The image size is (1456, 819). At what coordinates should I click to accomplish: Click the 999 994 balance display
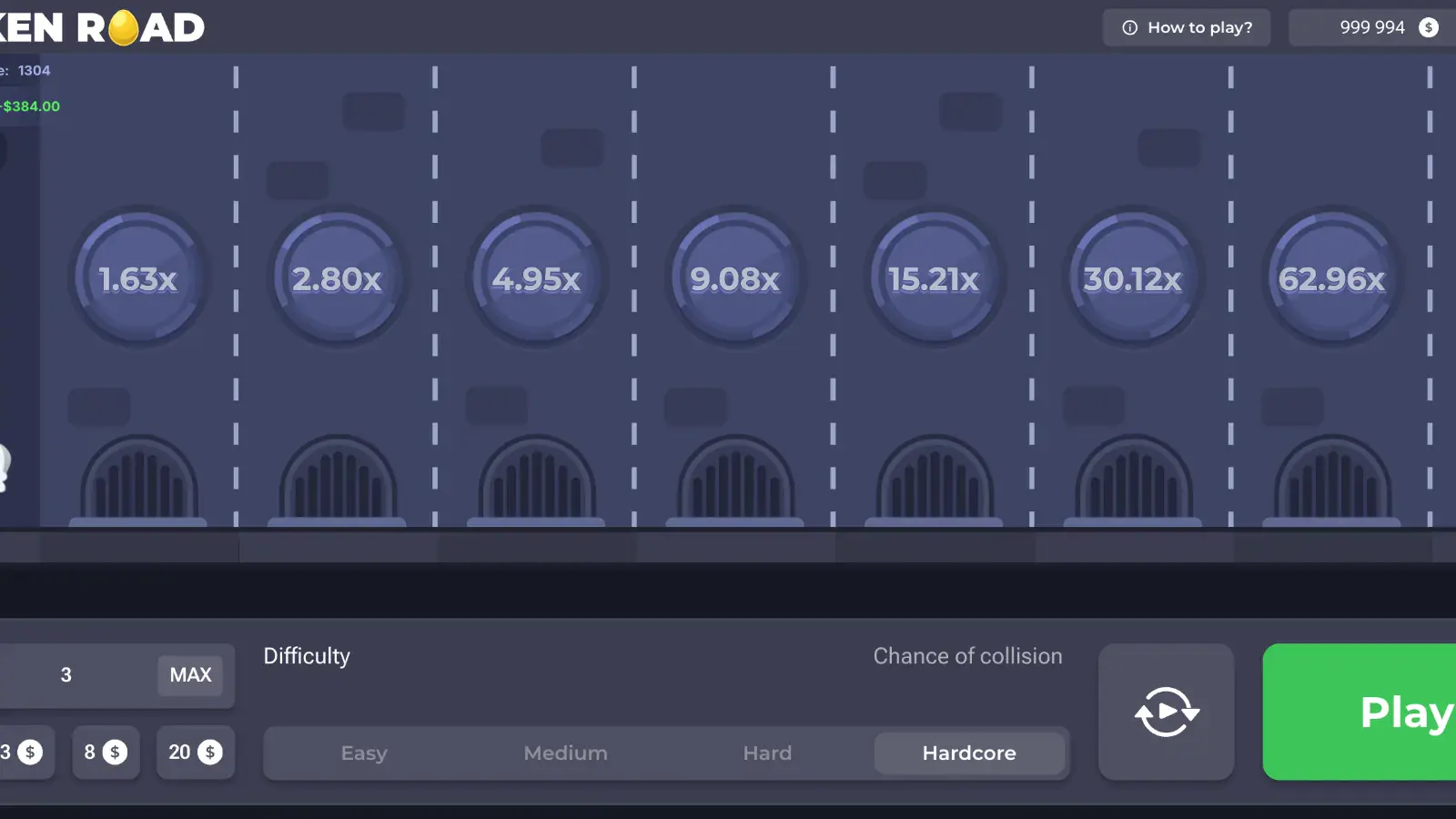1372,27
